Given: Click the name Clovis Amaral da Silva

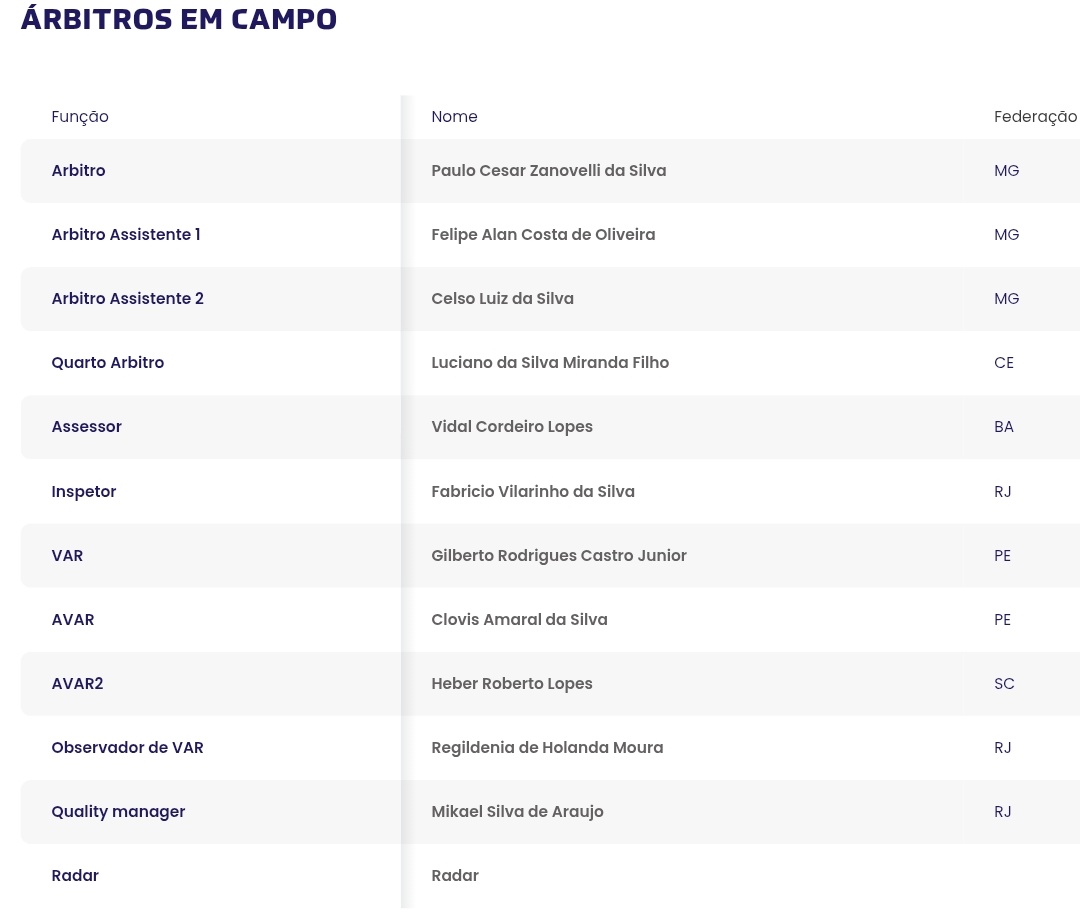Looking at the screenshot, I should tap(519, 620).
